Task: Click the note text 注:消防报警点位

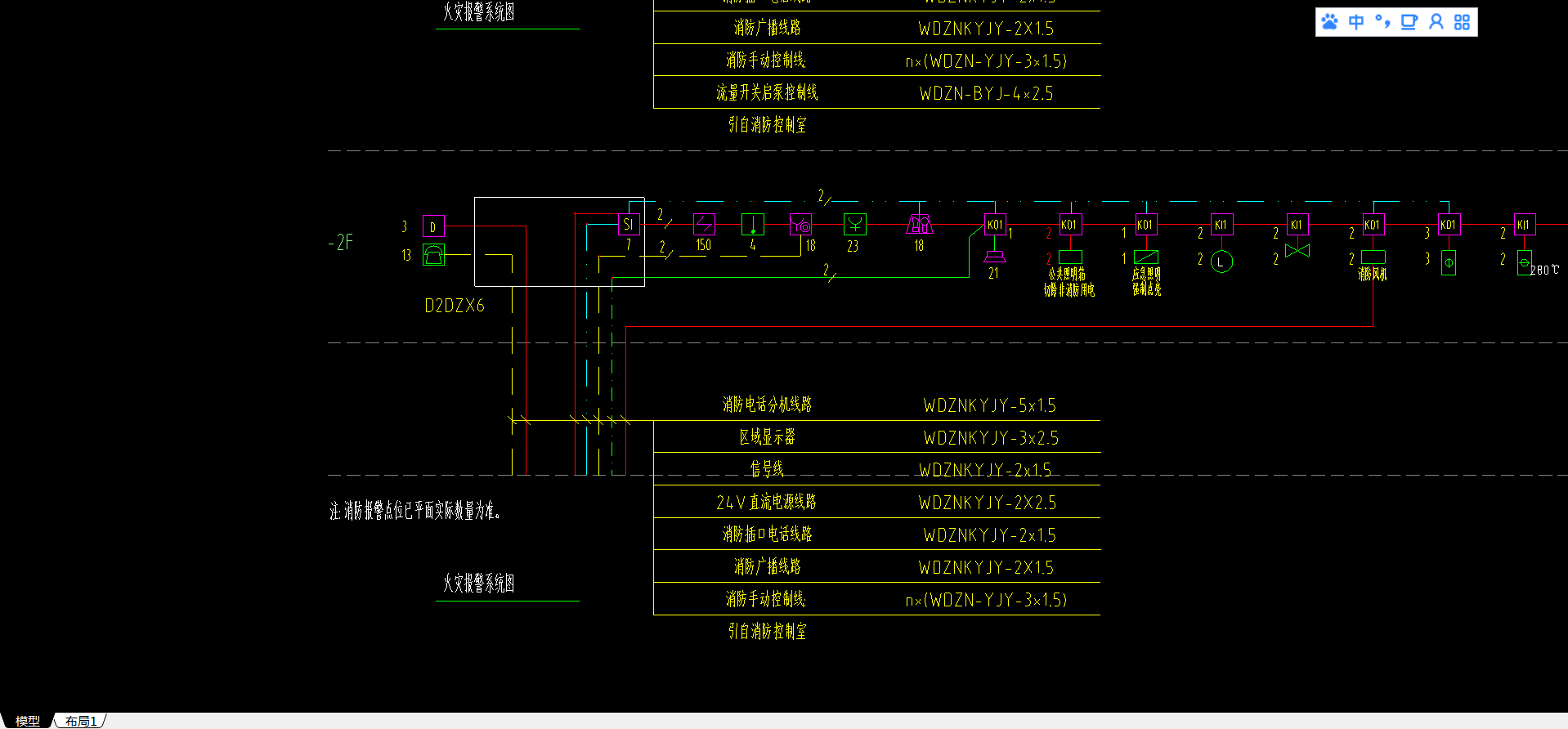Action: (415, 511)
